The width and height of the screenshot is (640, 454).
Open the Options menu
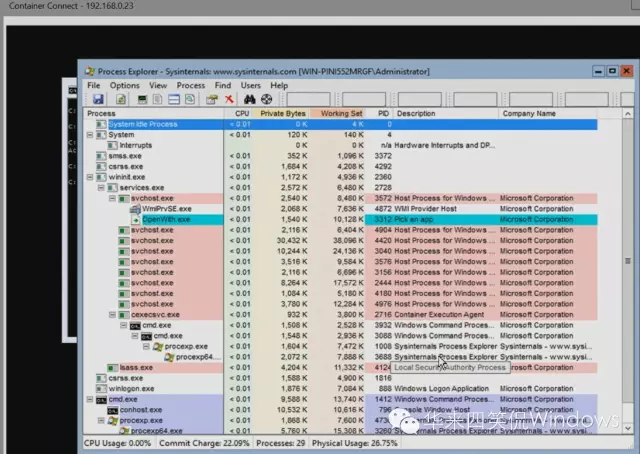click(124, 85)
